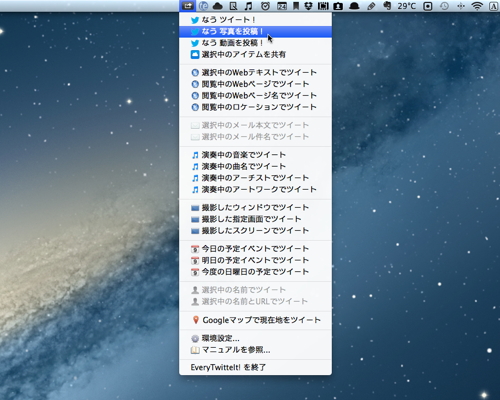Open the square record-style menu bar icon
Viewport: 500px width, 400px height.
[428, 6]
